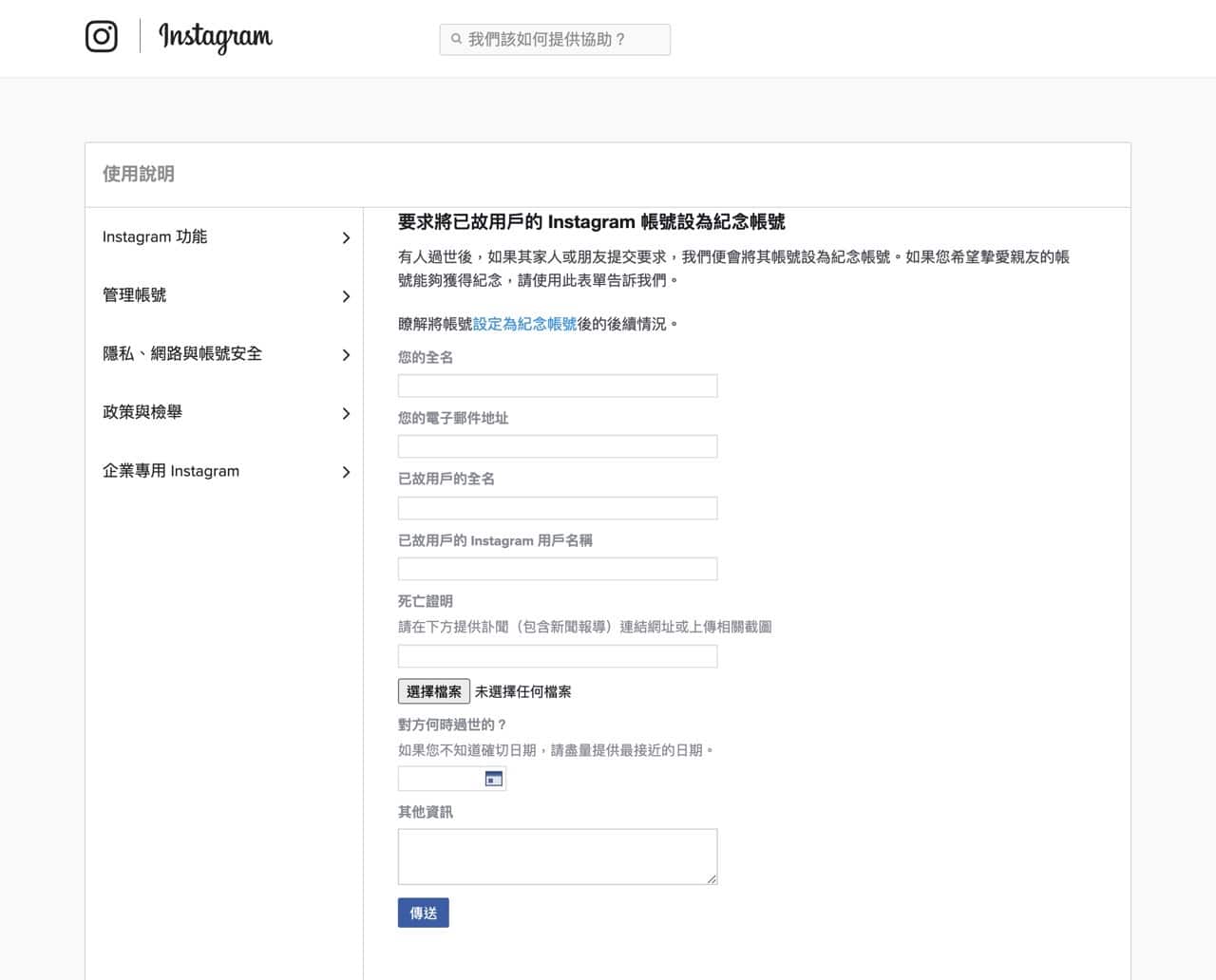Click the Instagram camera logo icon
The width and height of the screenshot is (1216, 980).
pyautogui.click(x=102, y=36)
